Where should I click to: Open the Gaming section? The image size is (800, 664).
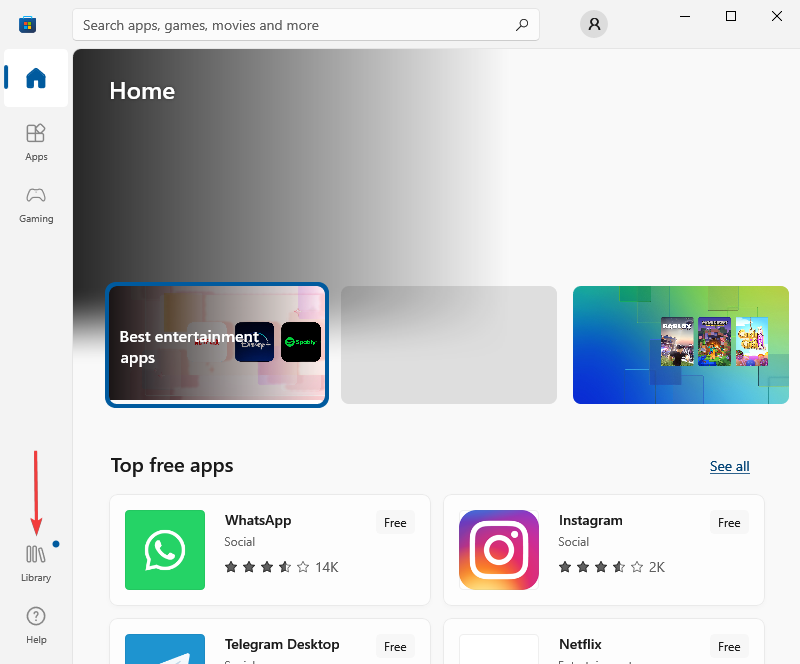point(36,205)
